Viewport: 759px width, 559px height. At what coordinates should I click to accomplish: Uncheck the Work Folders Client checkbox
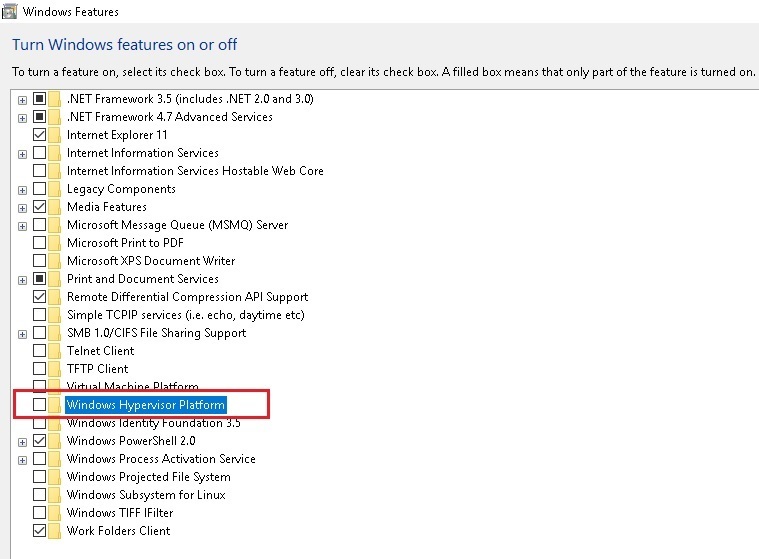point(40,530)
